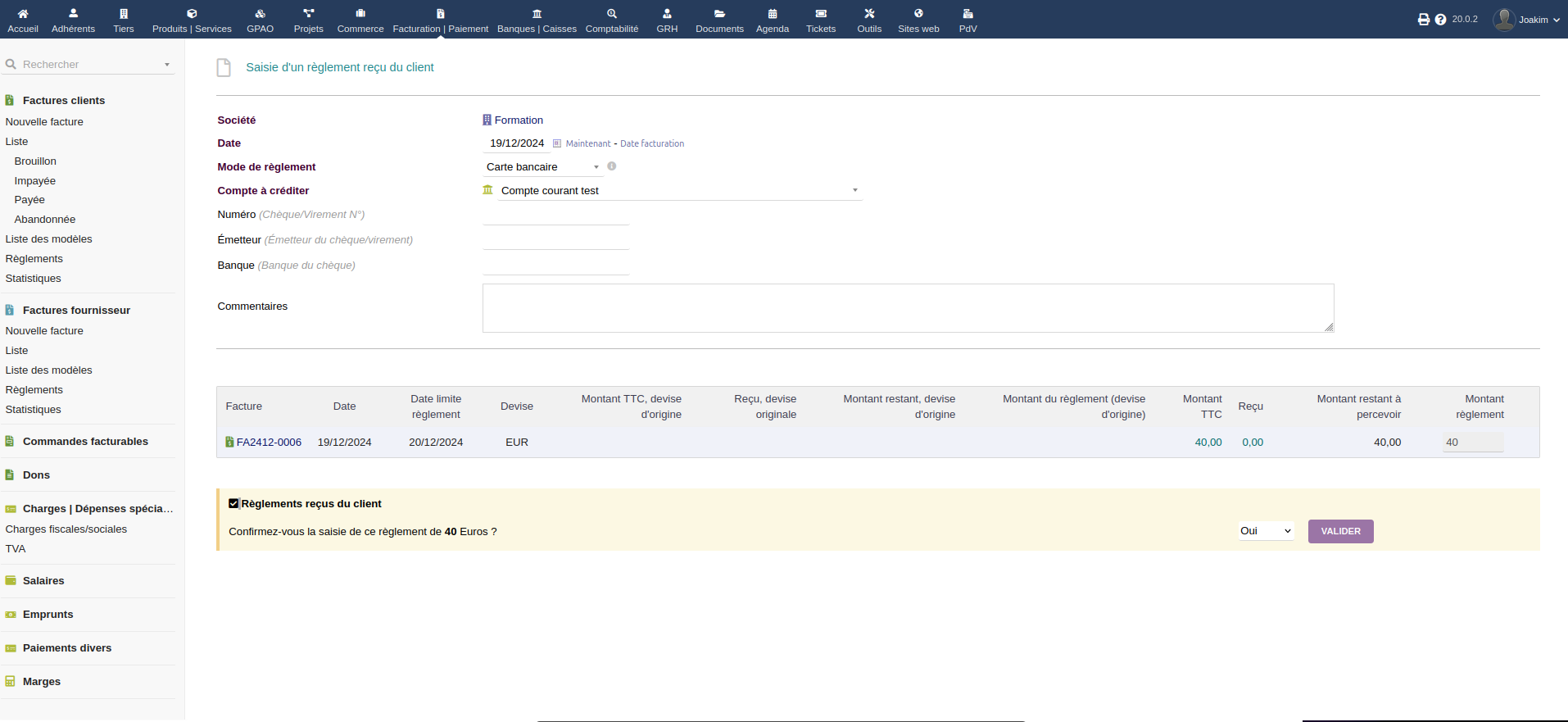Open Facturation | Paiement module icon
The height and width of the screenshot is (722, 1568).
coord(441,13)
